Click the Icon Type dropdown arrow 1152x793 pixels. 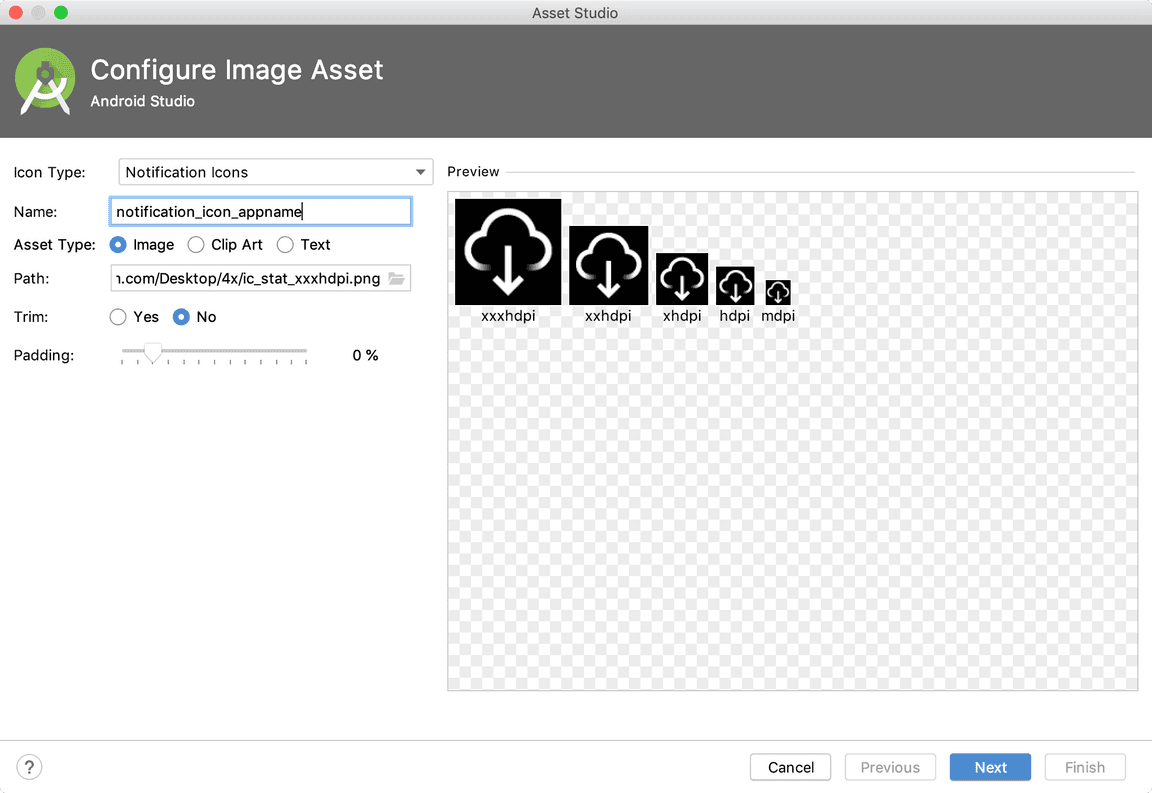[419, 172]
